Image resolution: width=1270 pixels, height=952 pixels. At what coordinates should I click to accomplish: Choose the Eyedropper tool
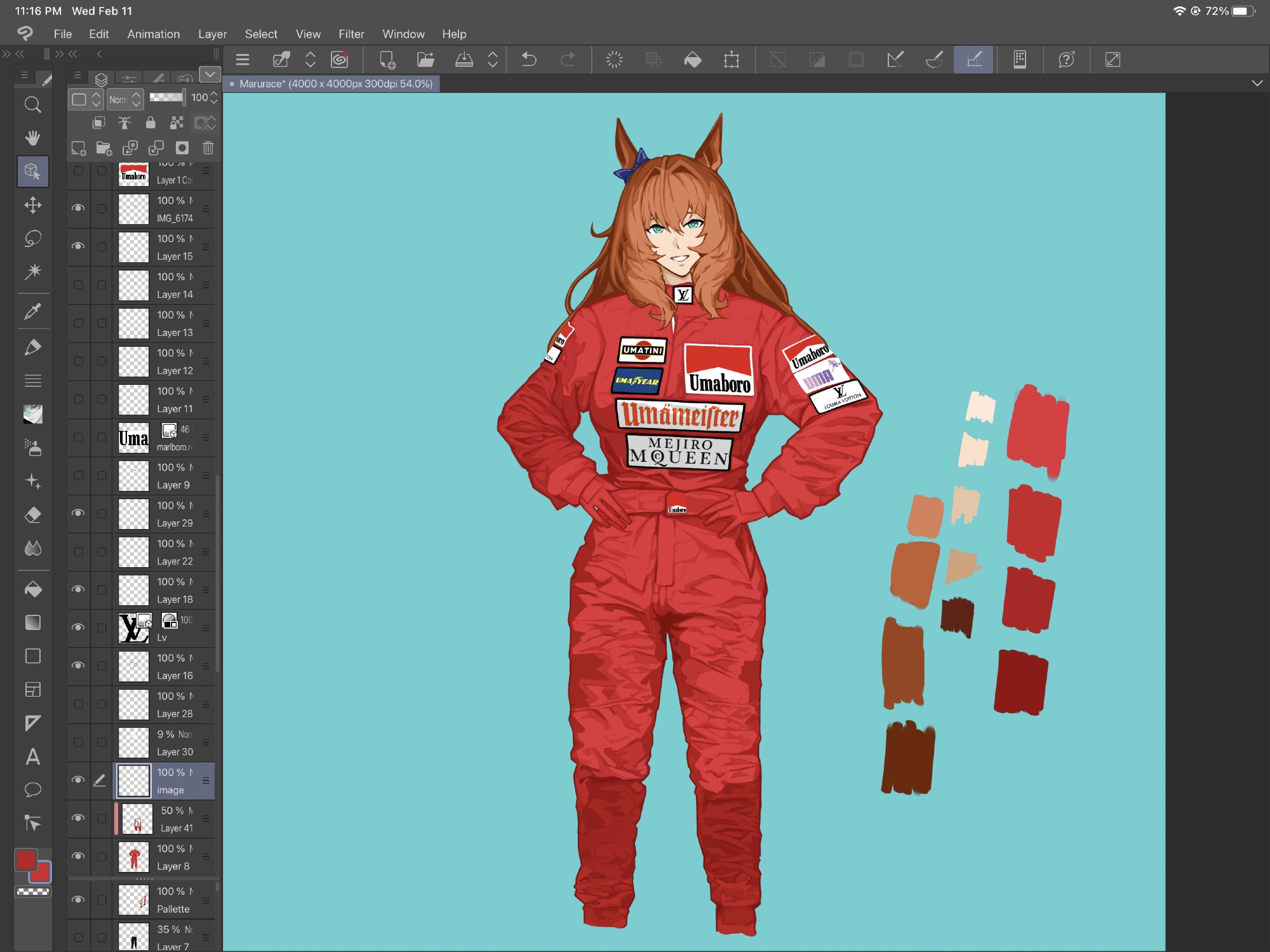coord(32,311)
